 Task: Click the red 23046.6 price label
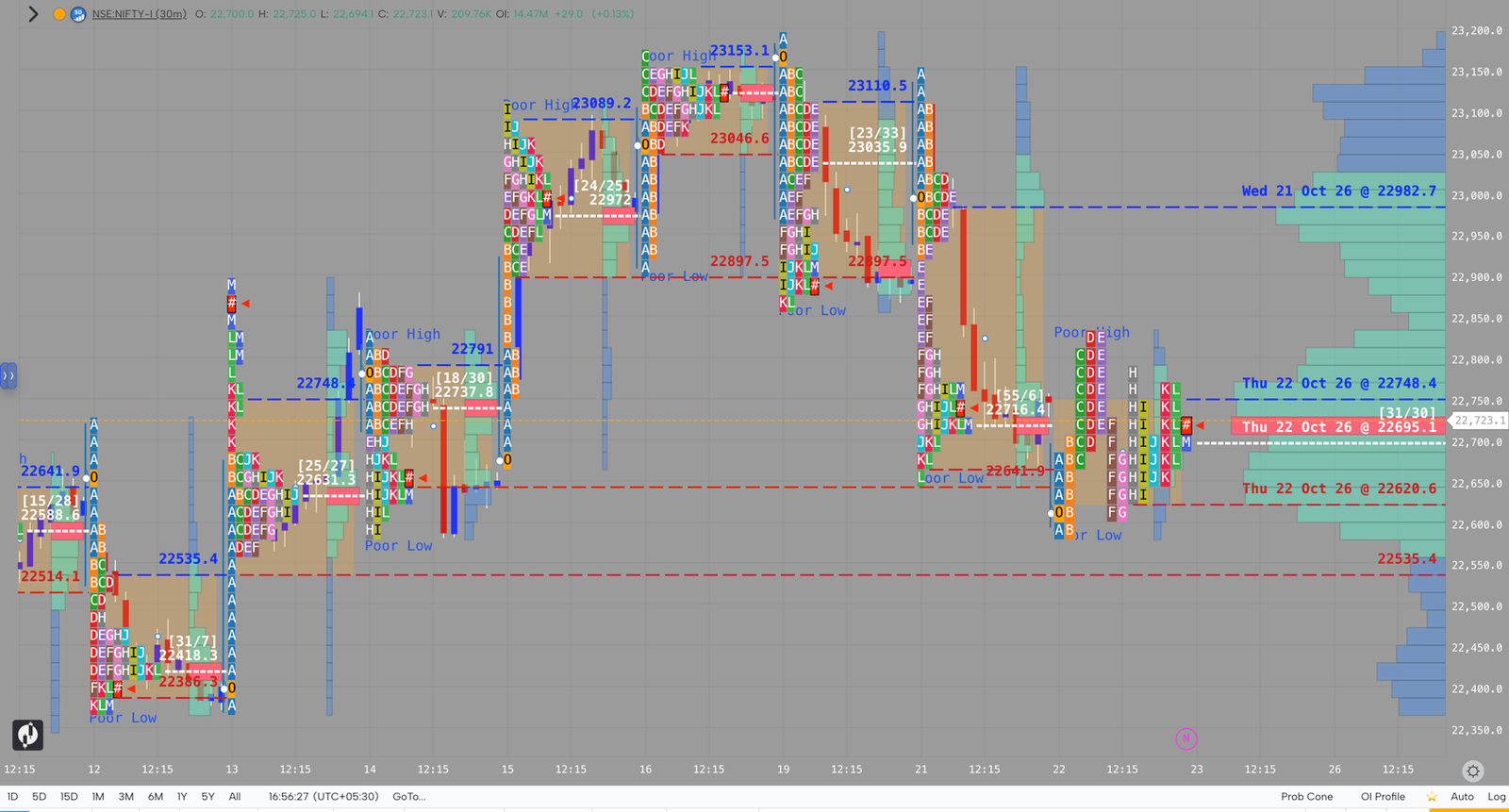tap(739, 138)
